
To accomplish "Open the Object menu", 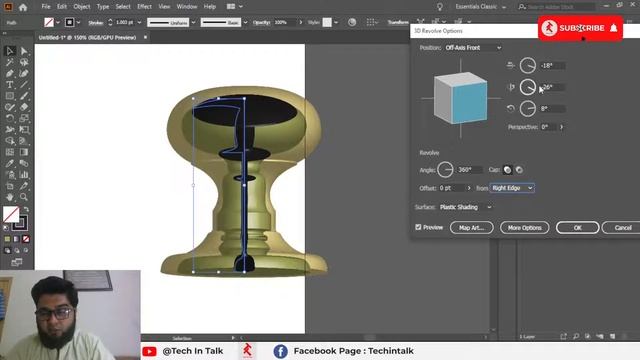I will (x=82, y=7).
